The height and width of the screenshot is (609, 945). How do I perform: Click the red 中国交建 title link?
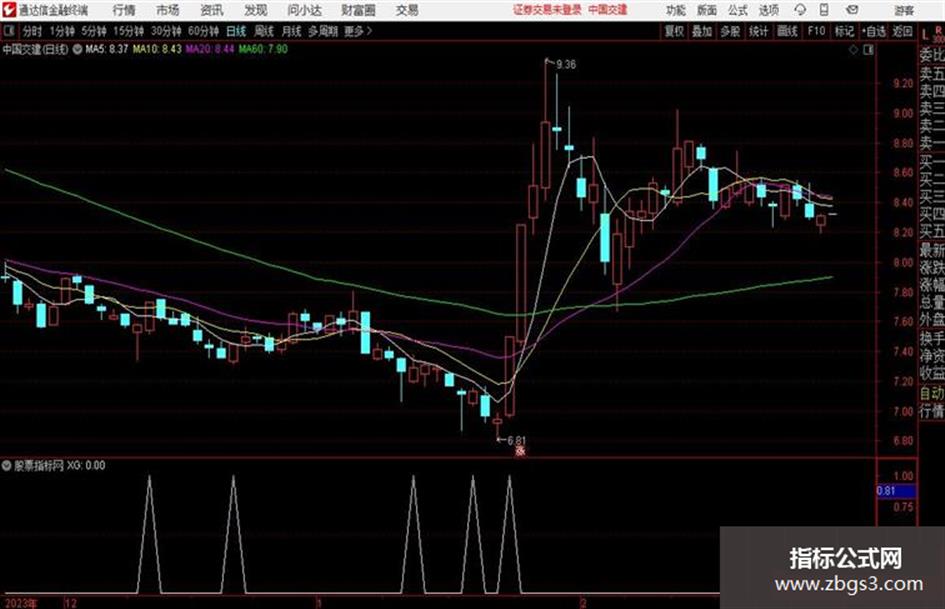[x=608, y=10]
